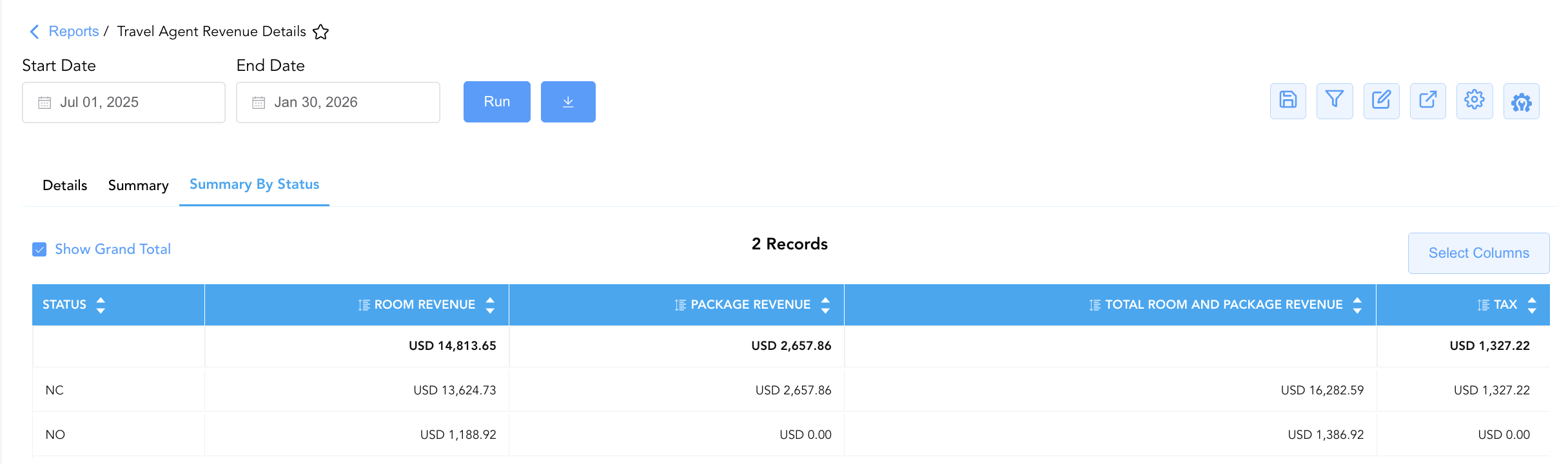1568x464 pixels.
Task: Click the value USD 16,282.59
Action: coord(1322,391)
